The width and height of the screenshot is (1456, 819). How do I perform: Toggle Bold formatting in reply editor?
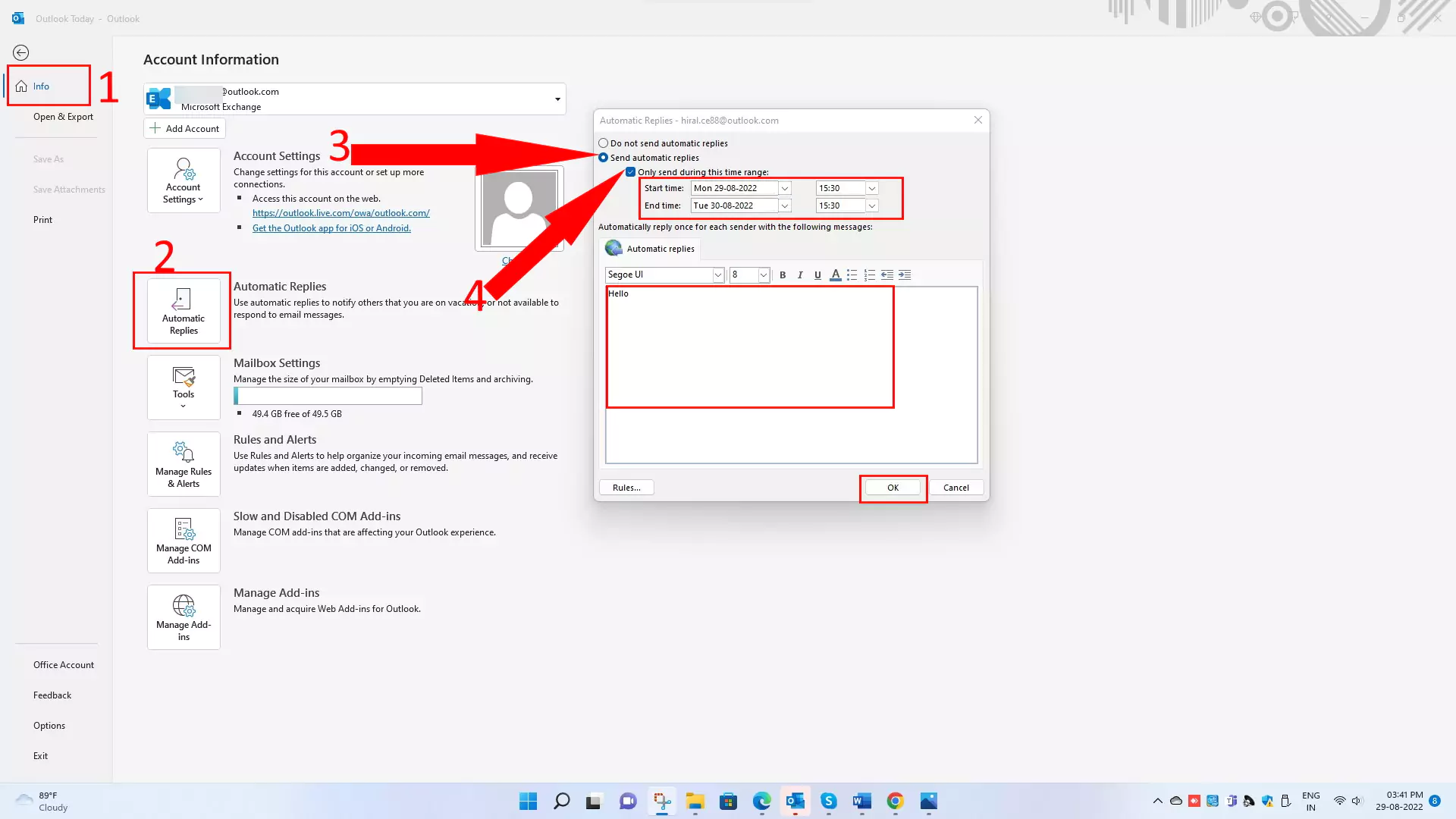(783, 275)
